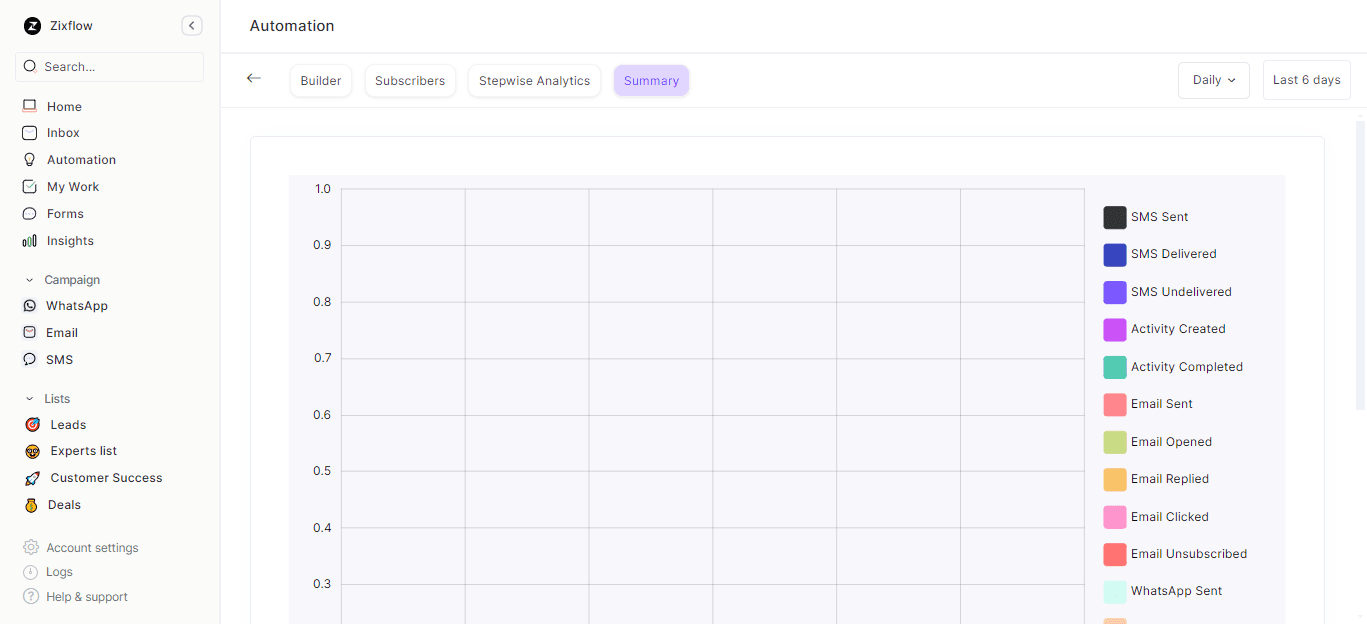Viewport: 1367px width, 624px height.
Task: Collapse the Lists section
Action: point(30,399)
